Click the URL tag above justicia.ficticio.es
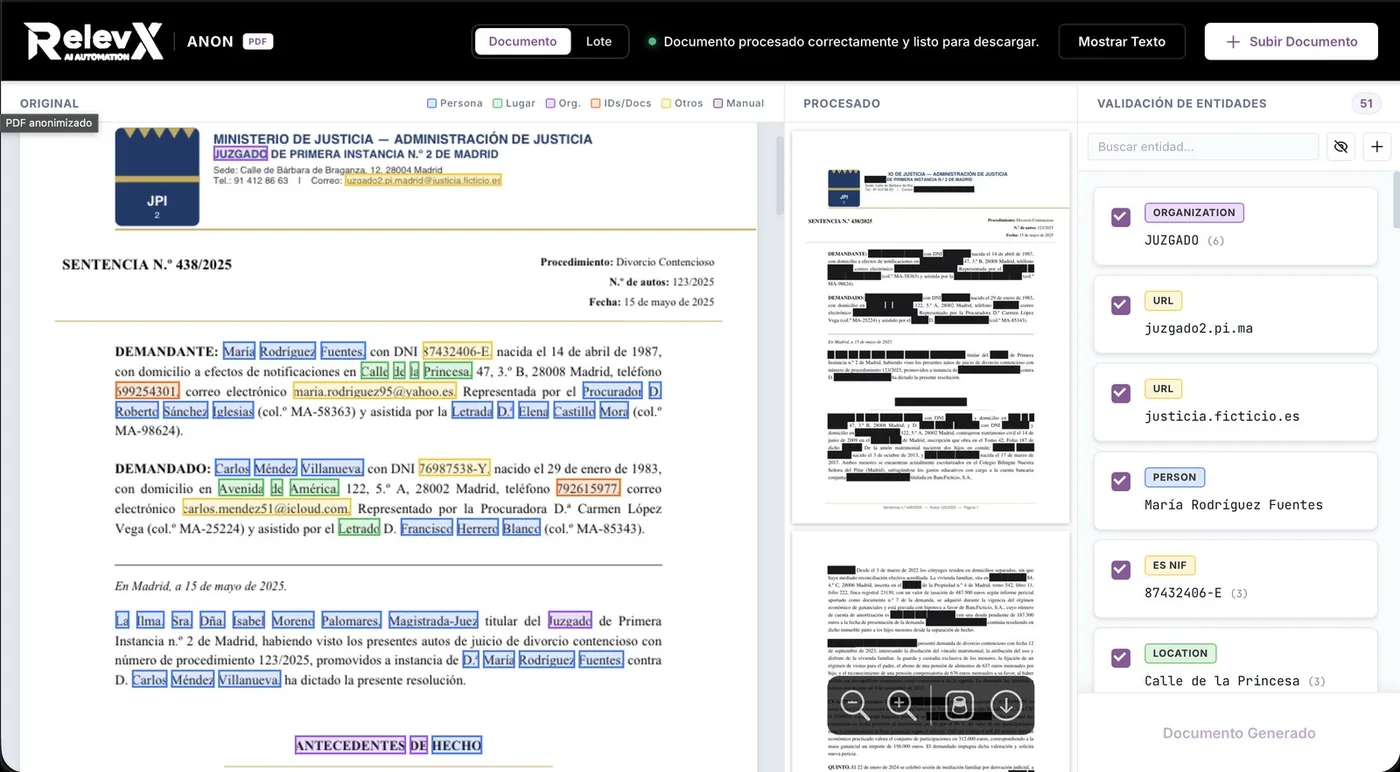This screenshot has width=1400, height=772. 1163,388
